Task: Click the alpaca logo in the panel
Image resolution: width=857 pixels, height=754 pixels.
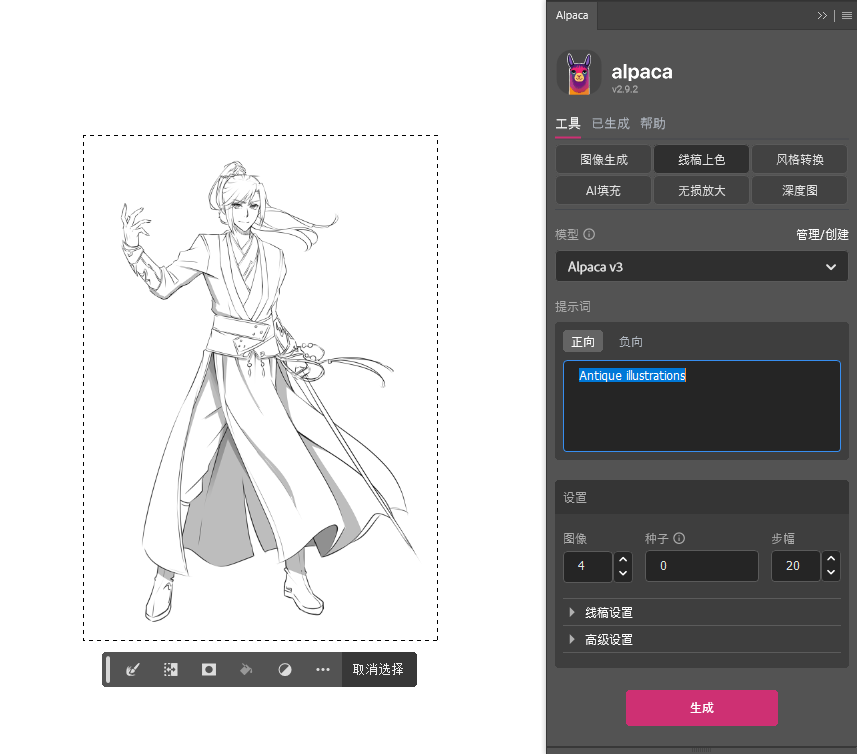Action: 578,72
